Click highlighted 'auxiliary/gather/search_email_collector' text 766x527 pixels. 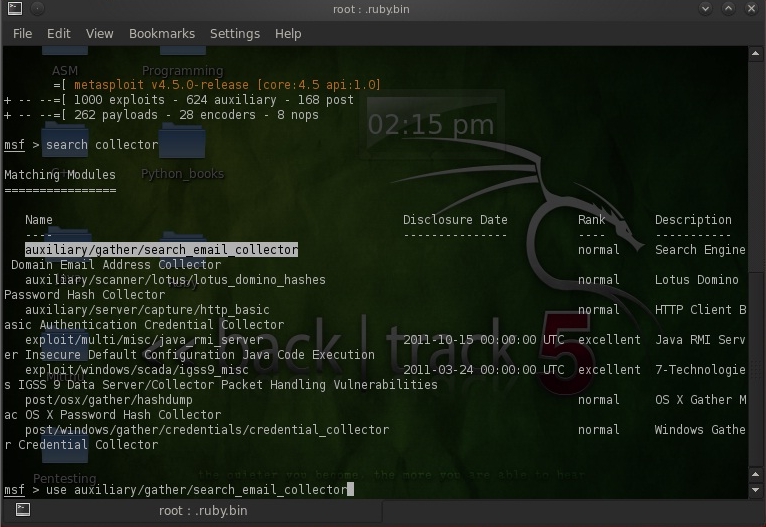tap(161, 250)
